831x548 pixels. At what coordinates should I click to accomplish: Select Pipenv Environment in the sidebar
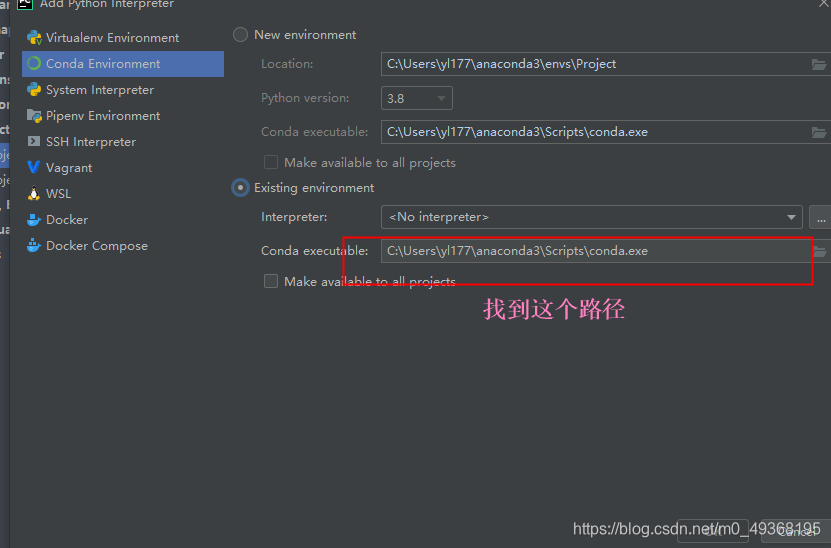pos(123,116)
